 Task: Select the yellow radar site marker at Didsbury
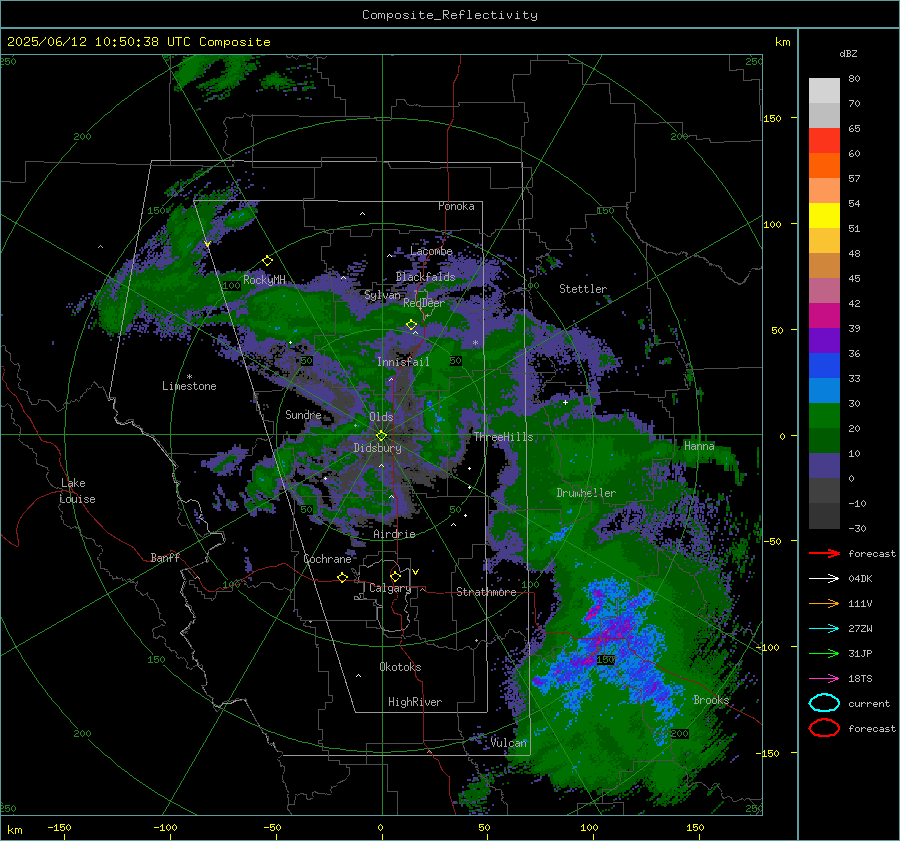(381, 436)
